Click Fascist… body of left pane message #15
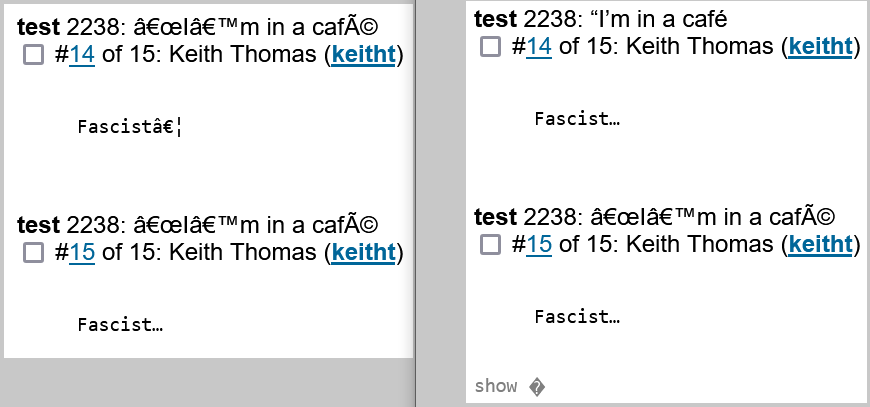Viewport: 870px width, 407px height. [120, 324]
